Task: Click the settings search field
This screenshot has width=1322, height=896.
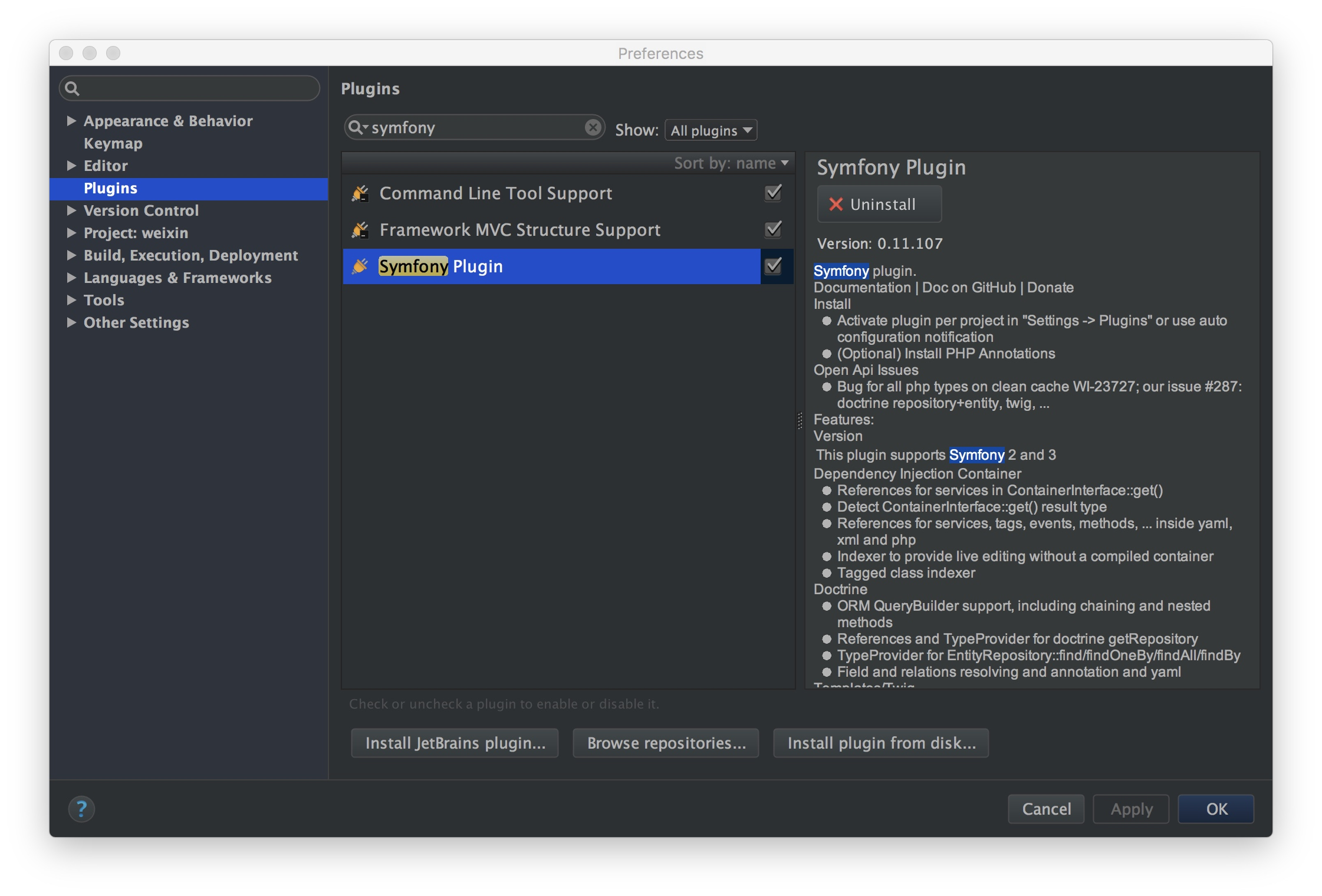Action: coord(189,88)
